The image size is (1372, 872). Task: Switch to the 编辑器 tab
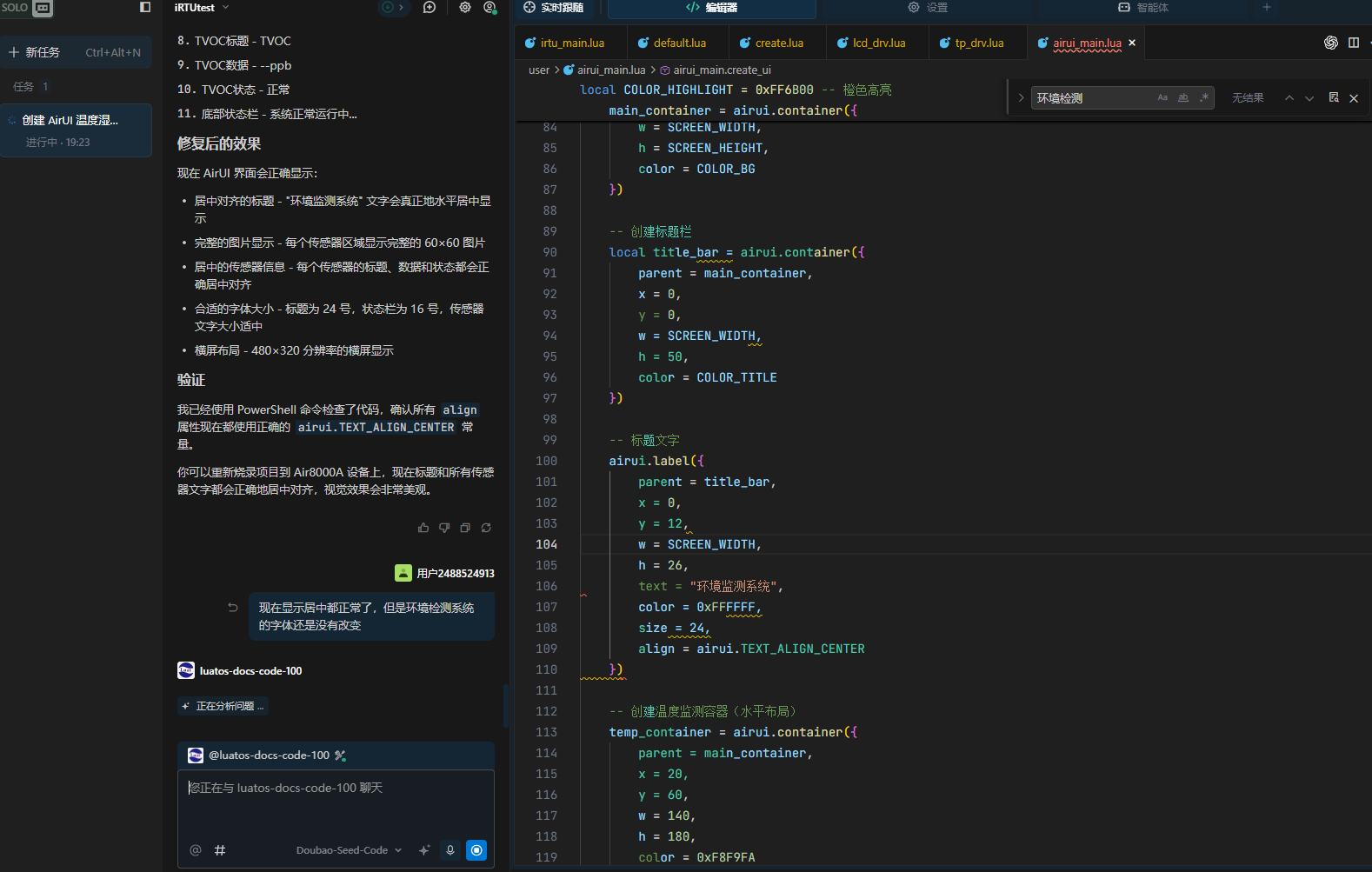tap(711, 8)
